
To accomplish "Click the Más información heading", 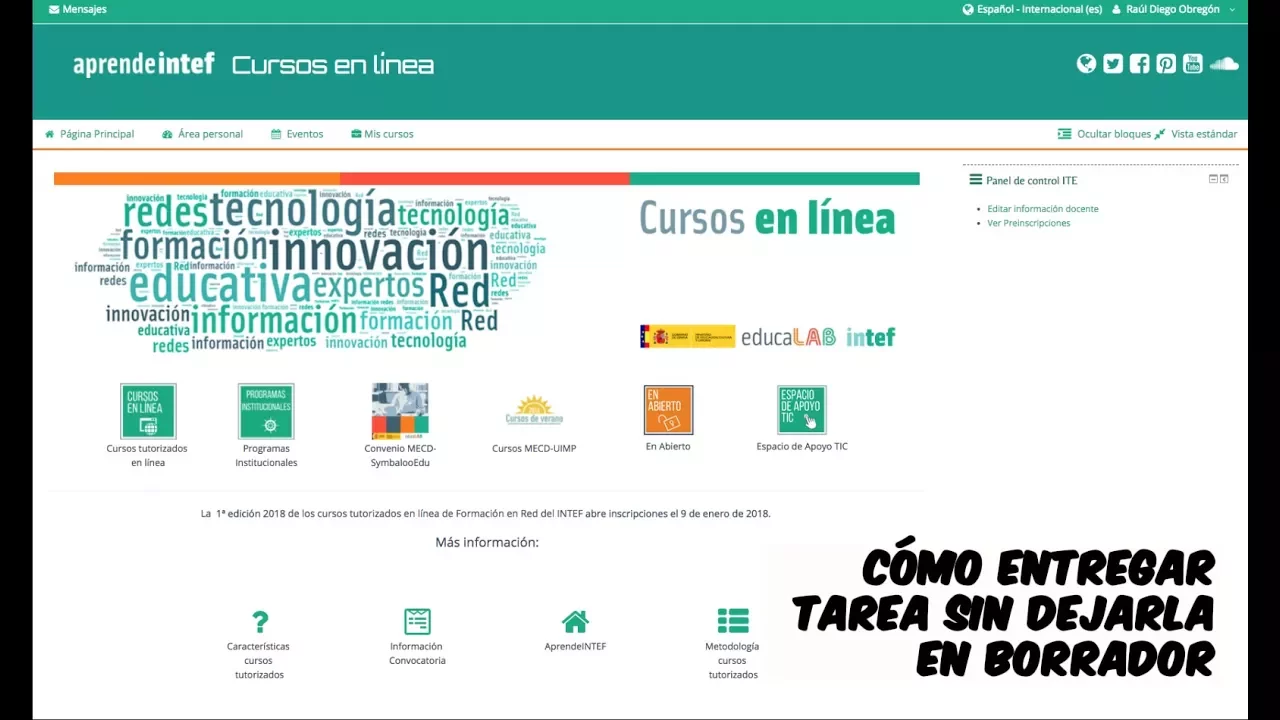I will click(487, 543).
